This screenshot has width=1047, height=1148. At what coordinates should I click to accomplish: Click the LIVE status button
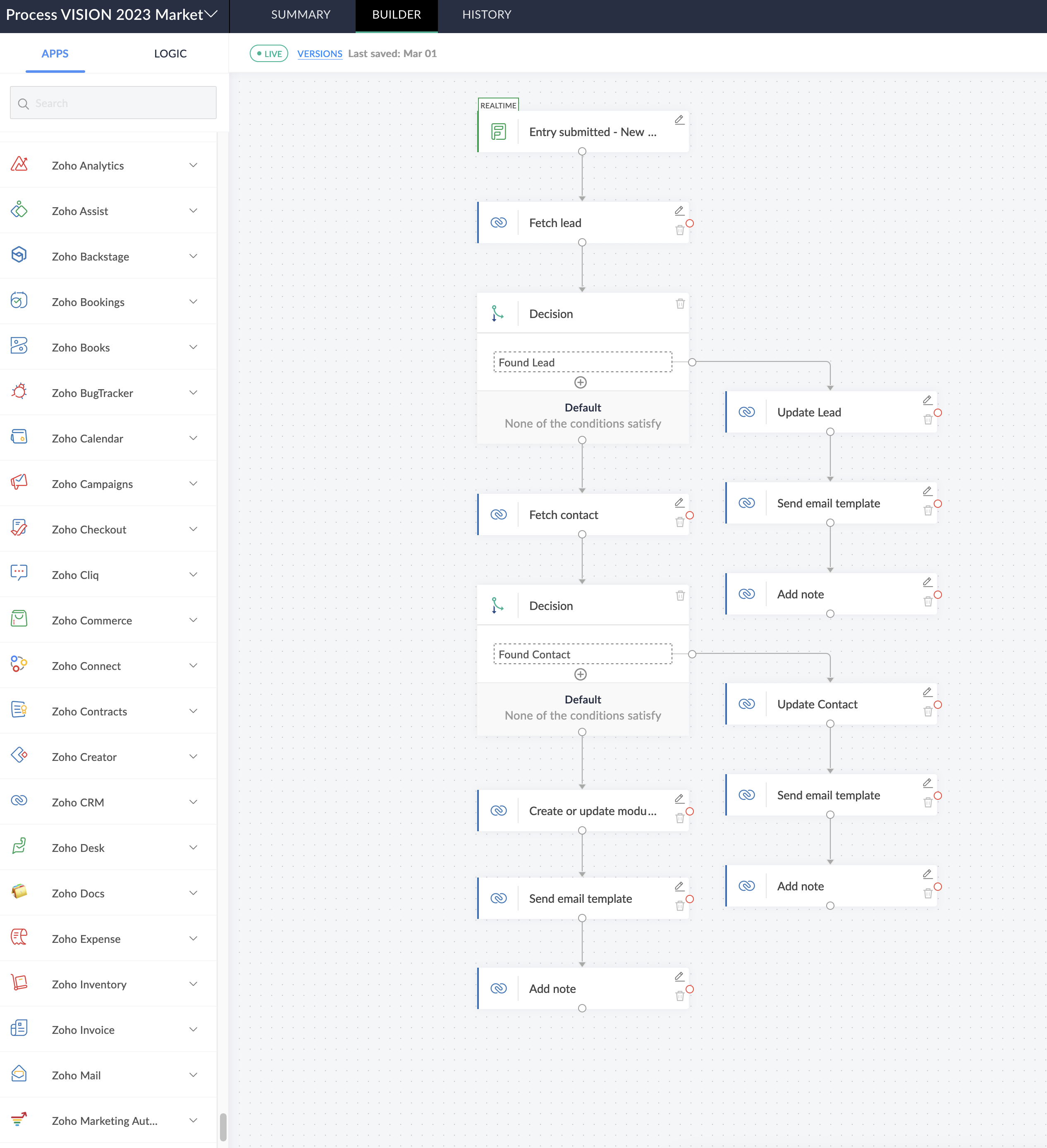(x=269, y=53)
